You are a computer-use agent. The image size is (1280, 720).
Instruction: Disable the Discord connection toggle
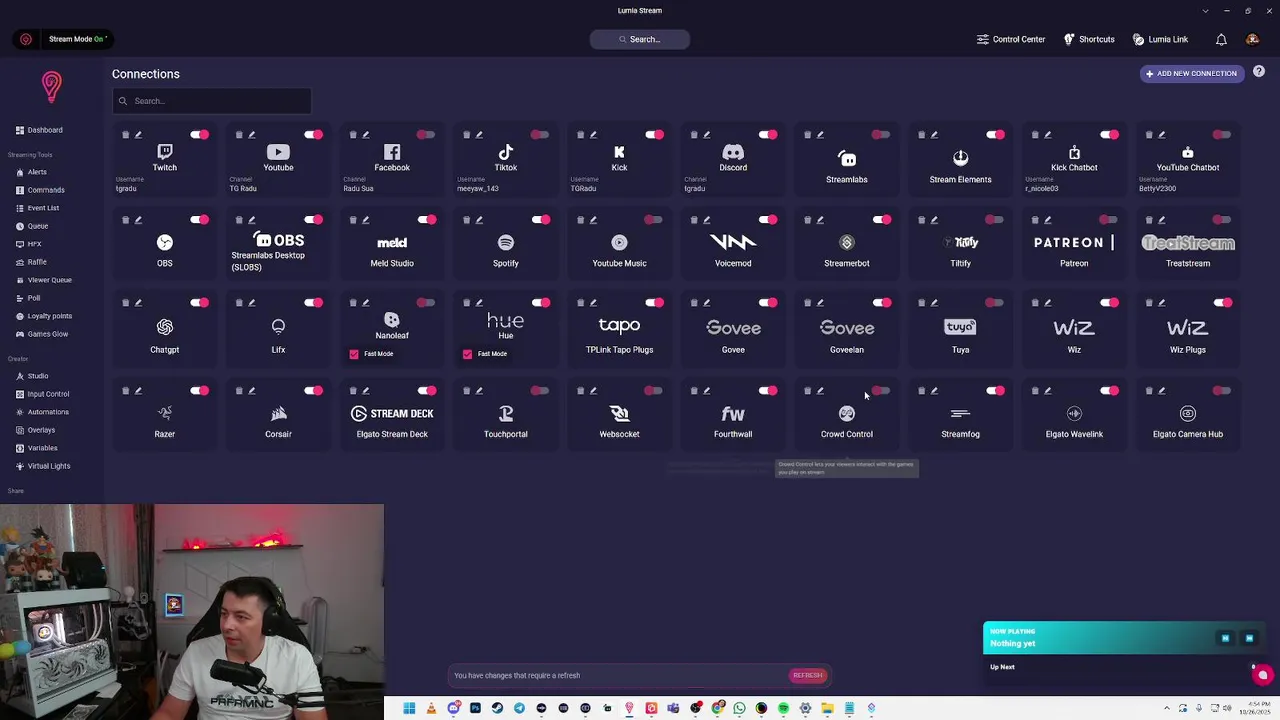coord(767,134)
